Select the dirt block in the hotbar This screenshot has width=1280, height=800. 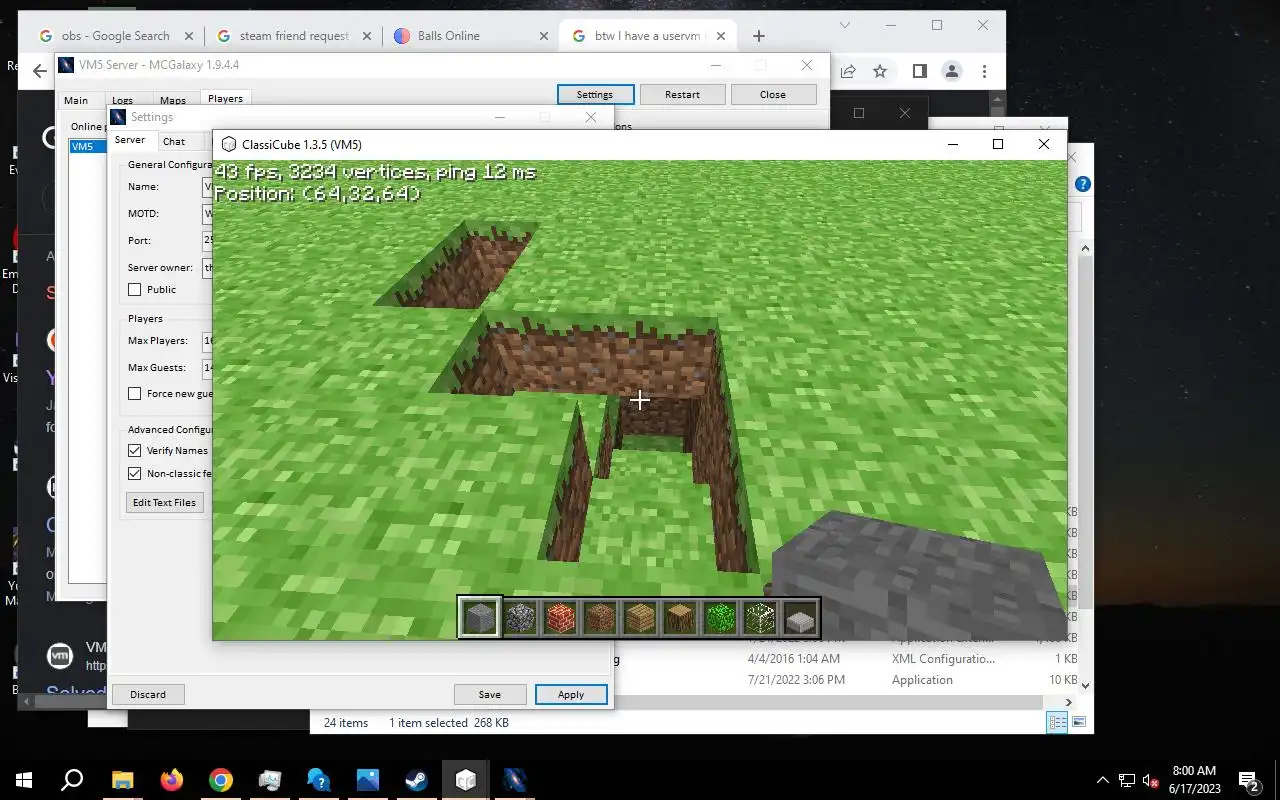[x=599, y=617]
